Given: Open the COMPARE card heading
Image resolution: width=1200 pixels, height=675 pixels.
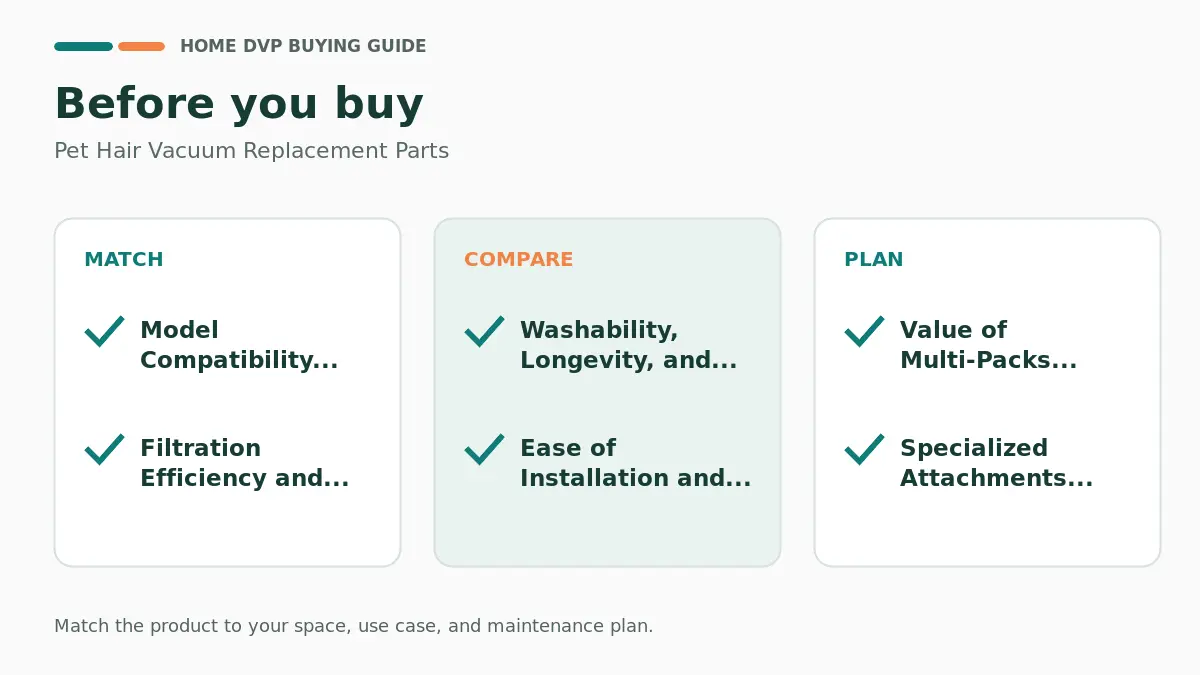Looking at the screenshot, I should pos(519,259).
